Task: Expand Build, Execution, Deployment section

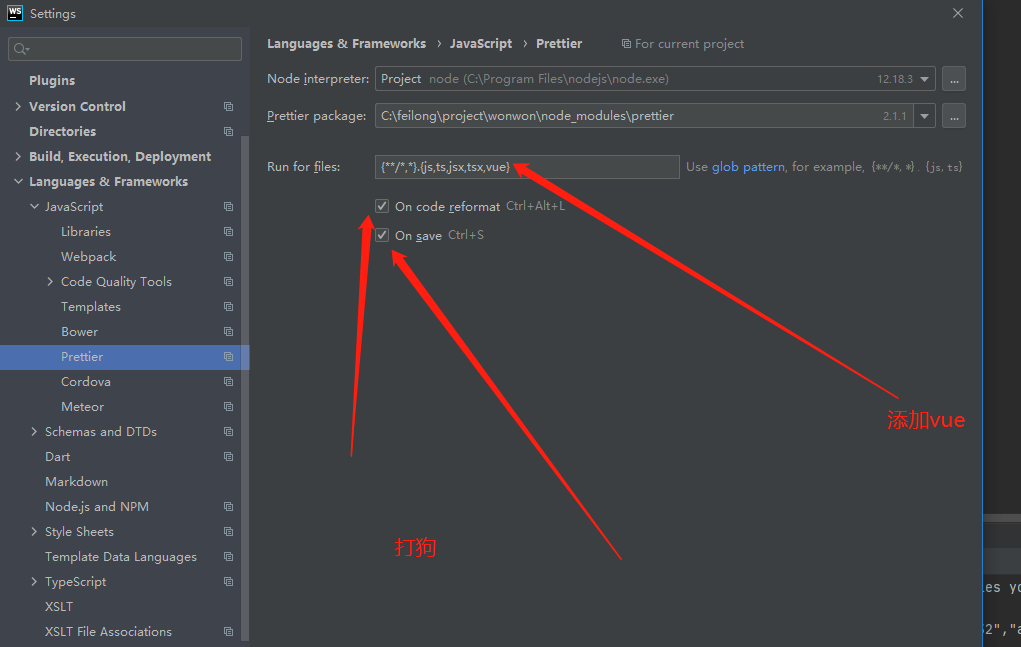Action: tap(18, 156)
